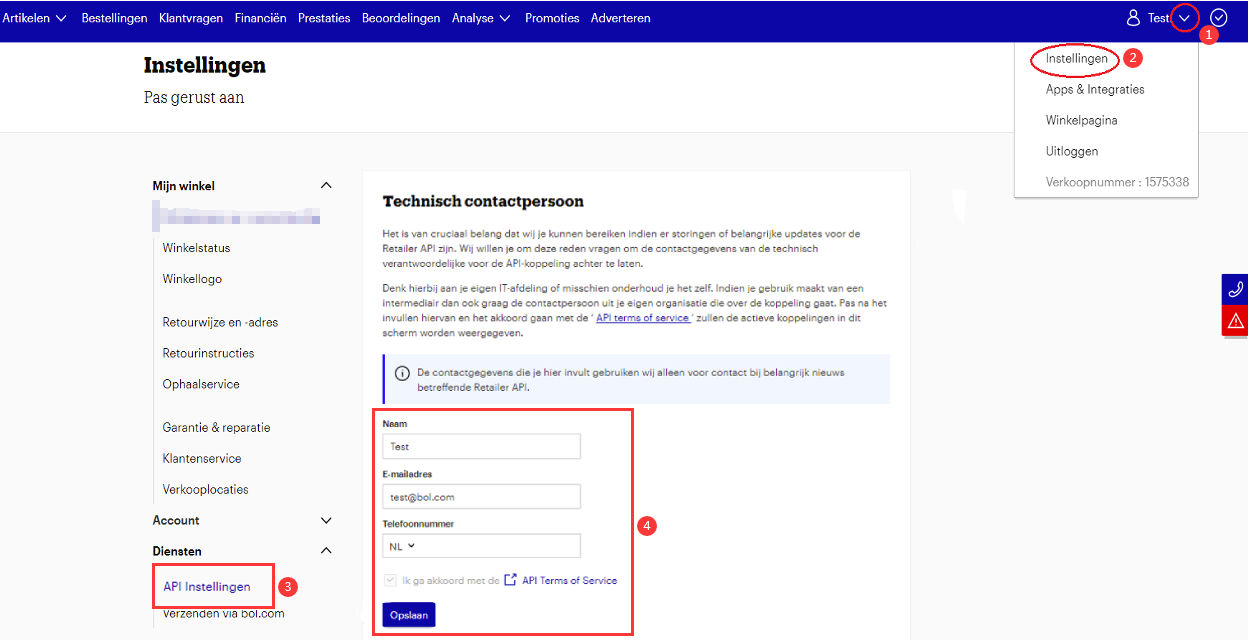Choose Uitloggen in the account menu
Image resolution: width=1249 pixels, height=640 pixels.
tap(1072, 151)
